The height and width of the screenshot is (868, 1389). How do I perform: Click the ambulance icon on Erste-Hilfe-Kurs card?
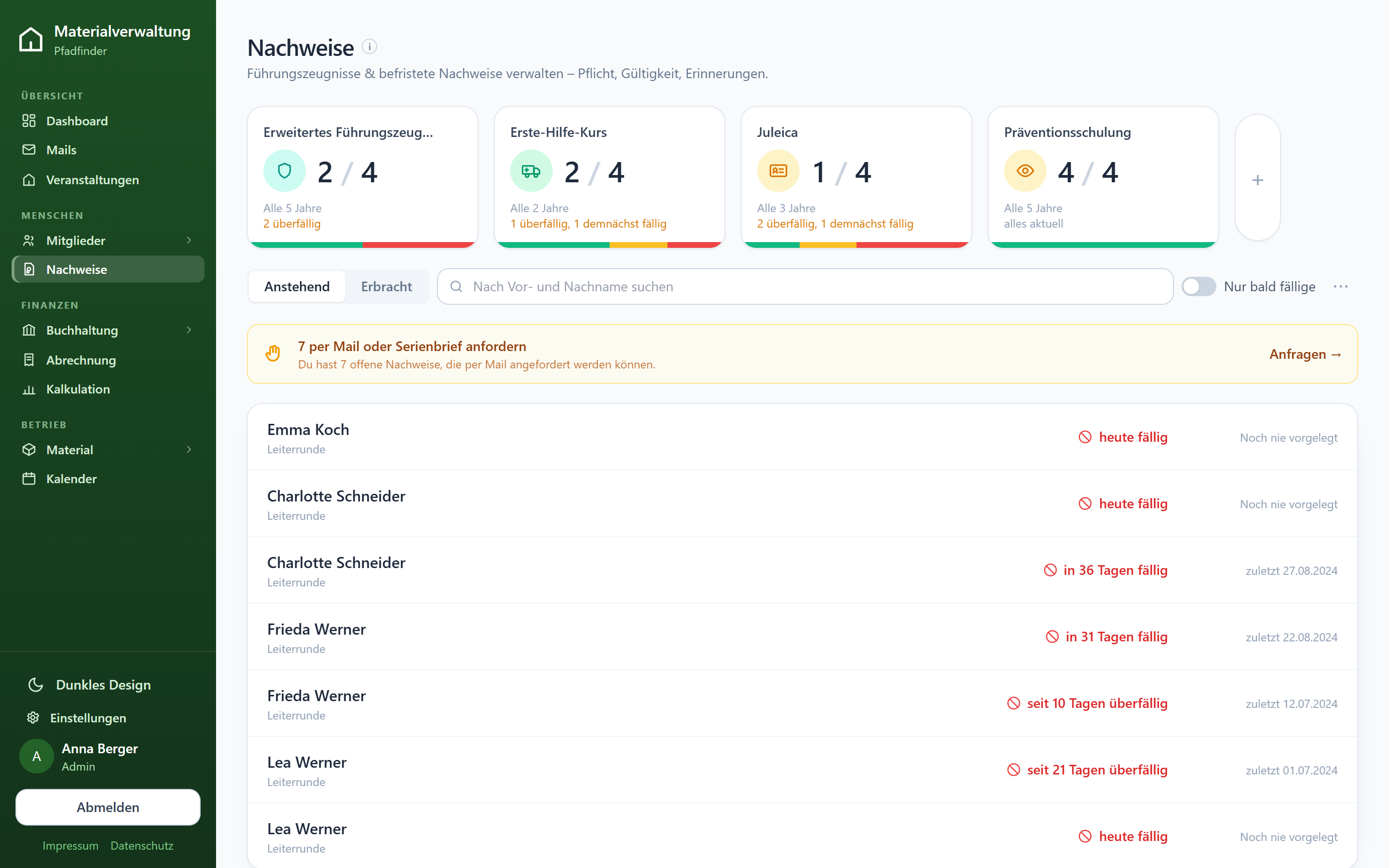531,171
